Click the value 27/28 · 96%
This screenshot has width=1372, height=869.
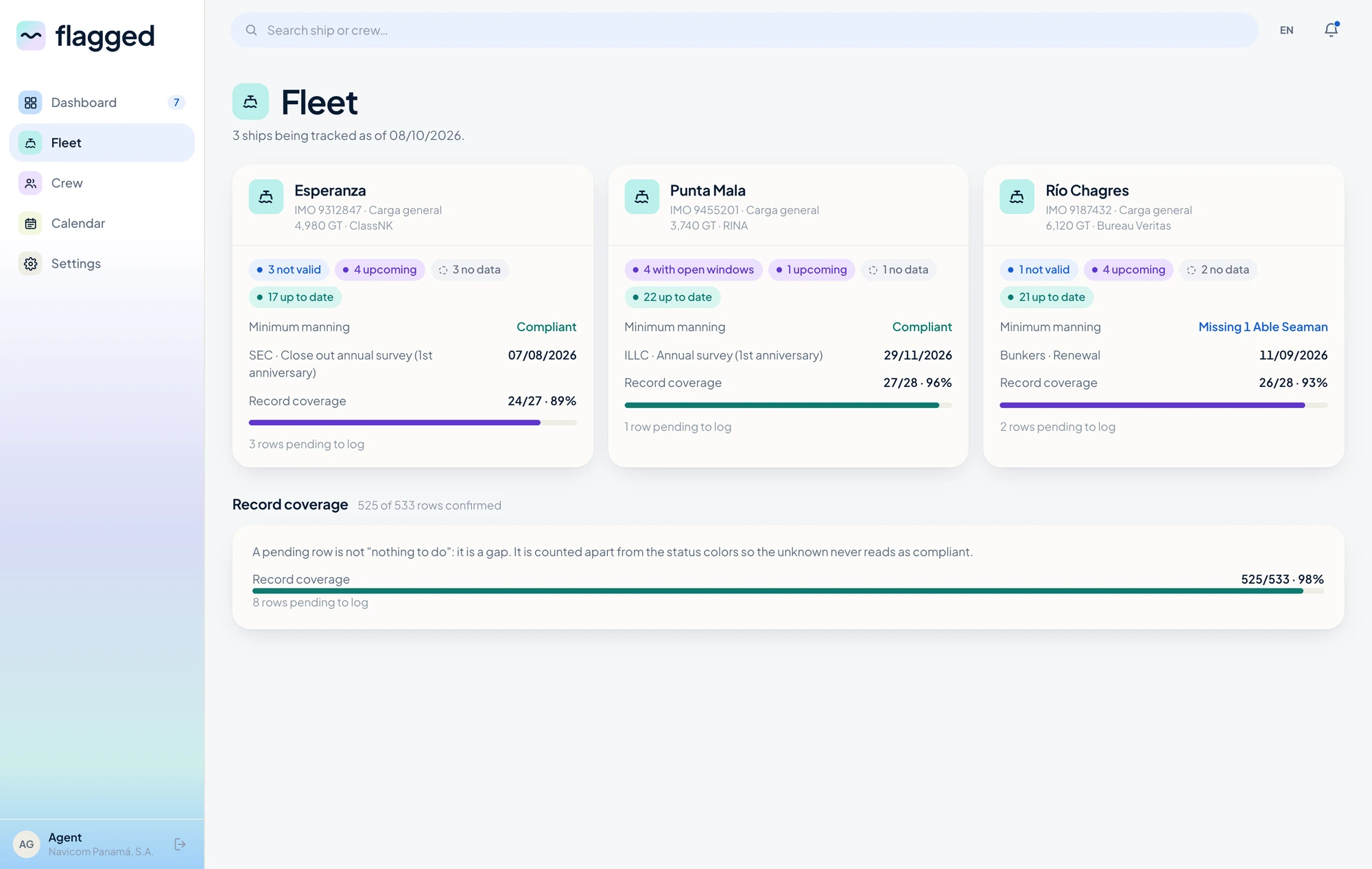[918, 383]
